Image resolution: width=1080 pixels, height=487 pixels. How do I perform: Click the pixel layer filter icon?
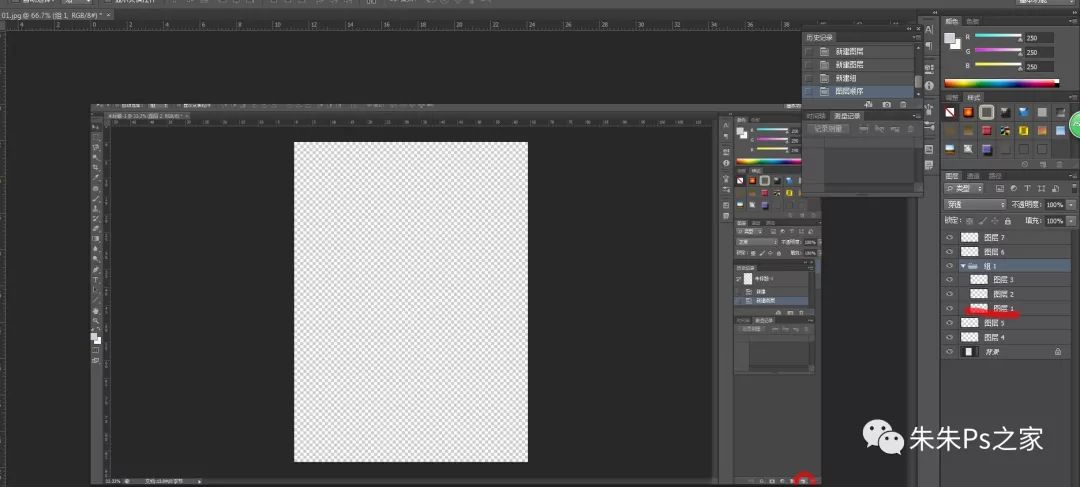[997, 188]
